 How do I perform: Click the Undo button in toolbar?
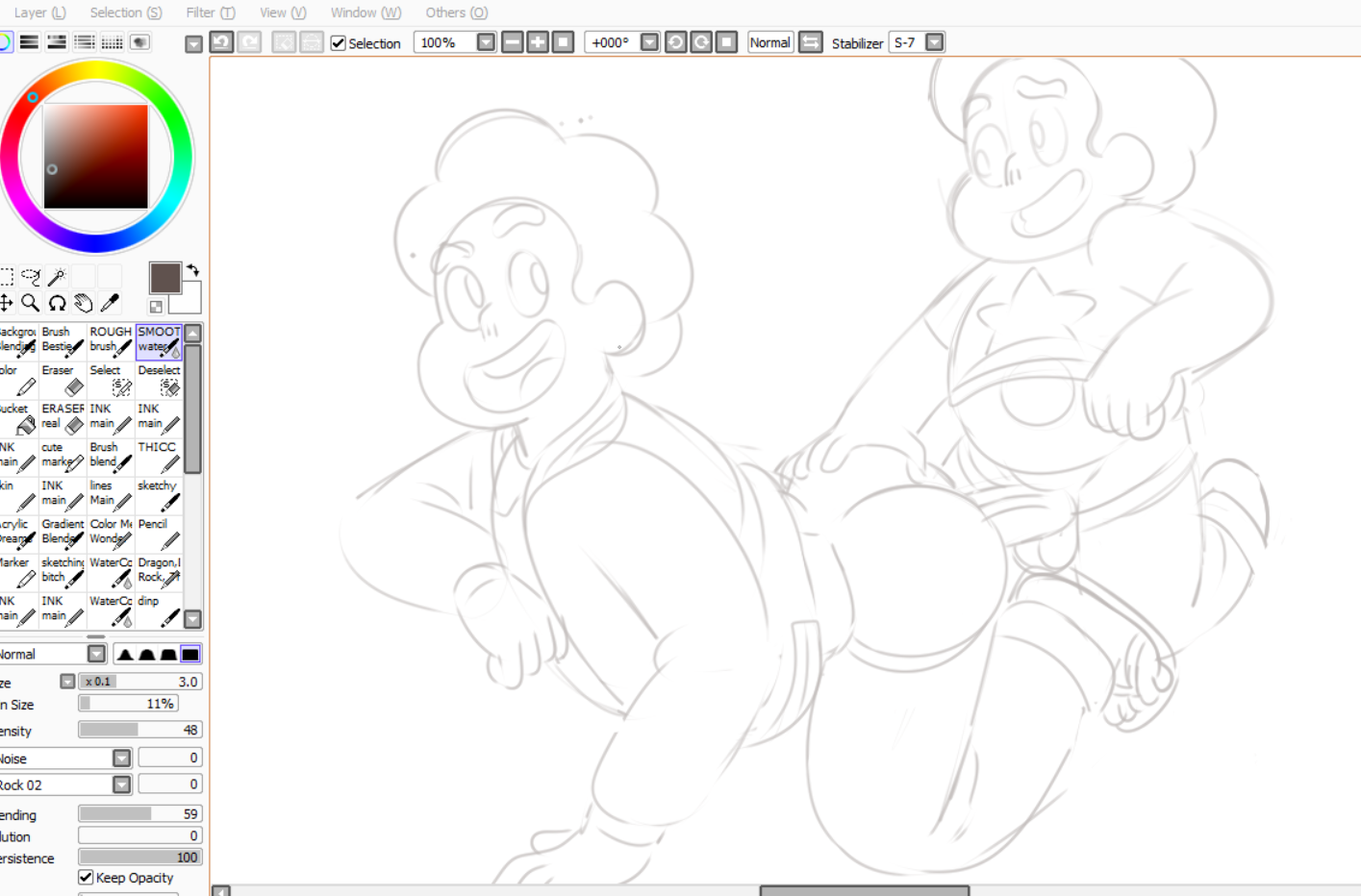pos(221,42)
